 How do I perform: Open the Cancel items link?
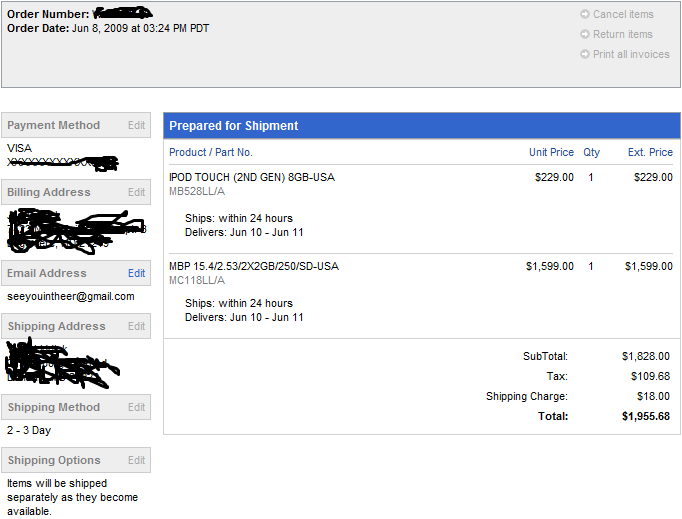[x=623, y=14]
